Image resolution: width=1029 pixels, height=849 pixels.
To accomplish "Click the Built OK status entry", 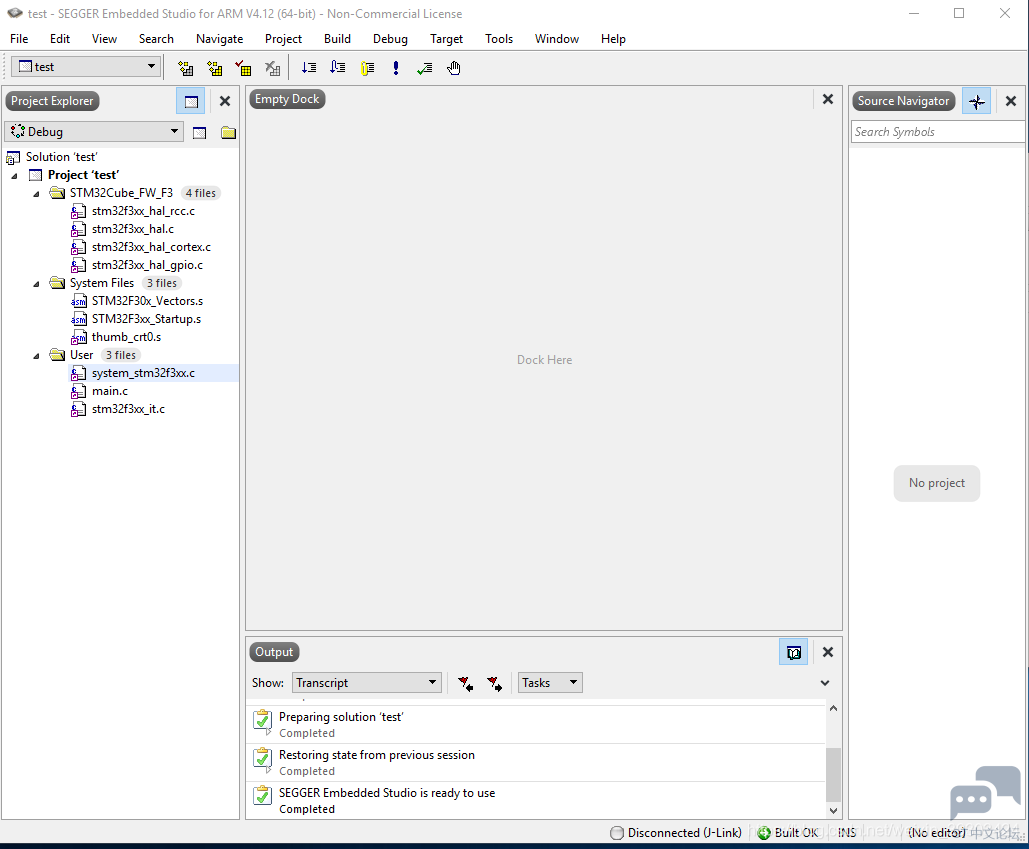I will (788, 833).
